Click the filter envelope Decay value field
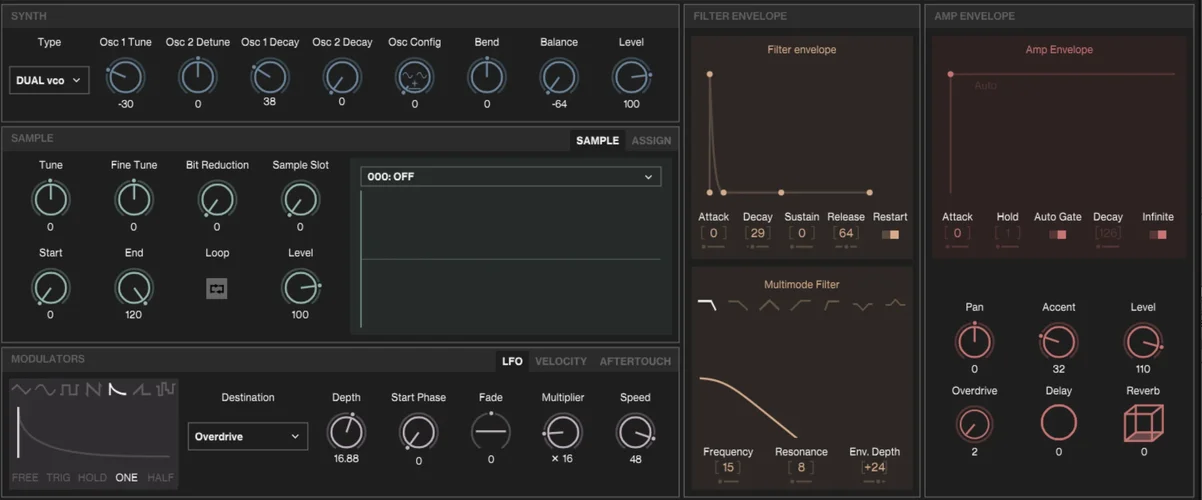 point(757,233)
